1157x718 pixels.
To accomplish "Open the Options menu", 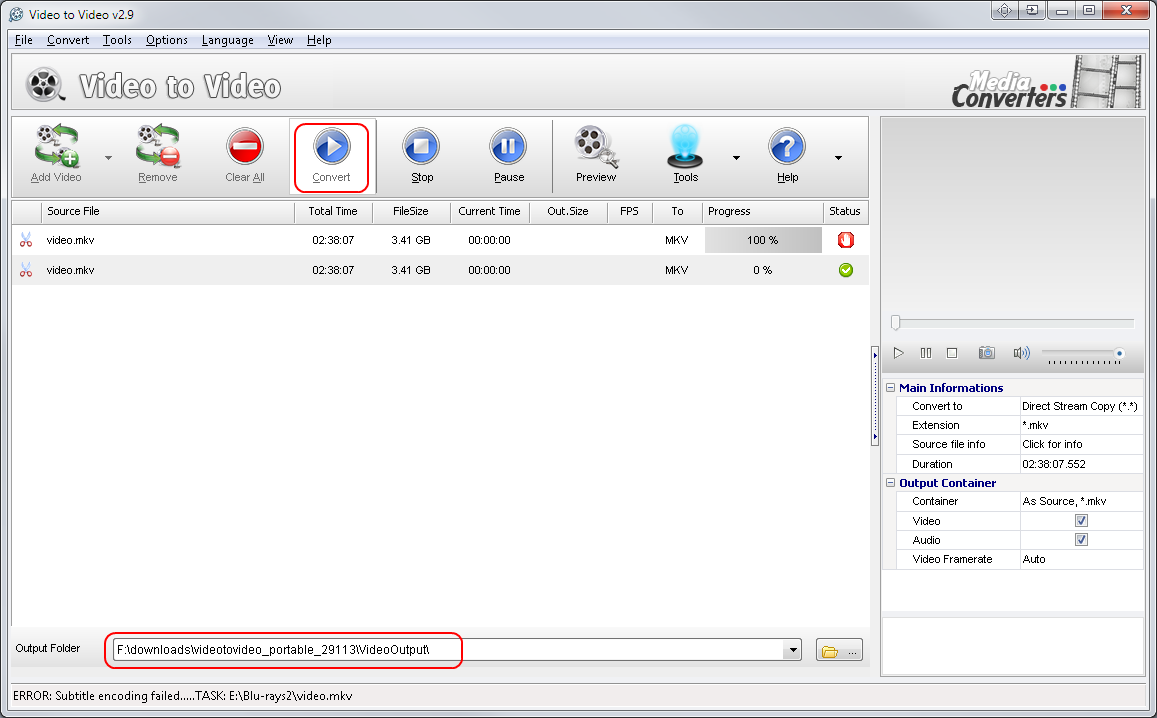I will coord(167,40).
